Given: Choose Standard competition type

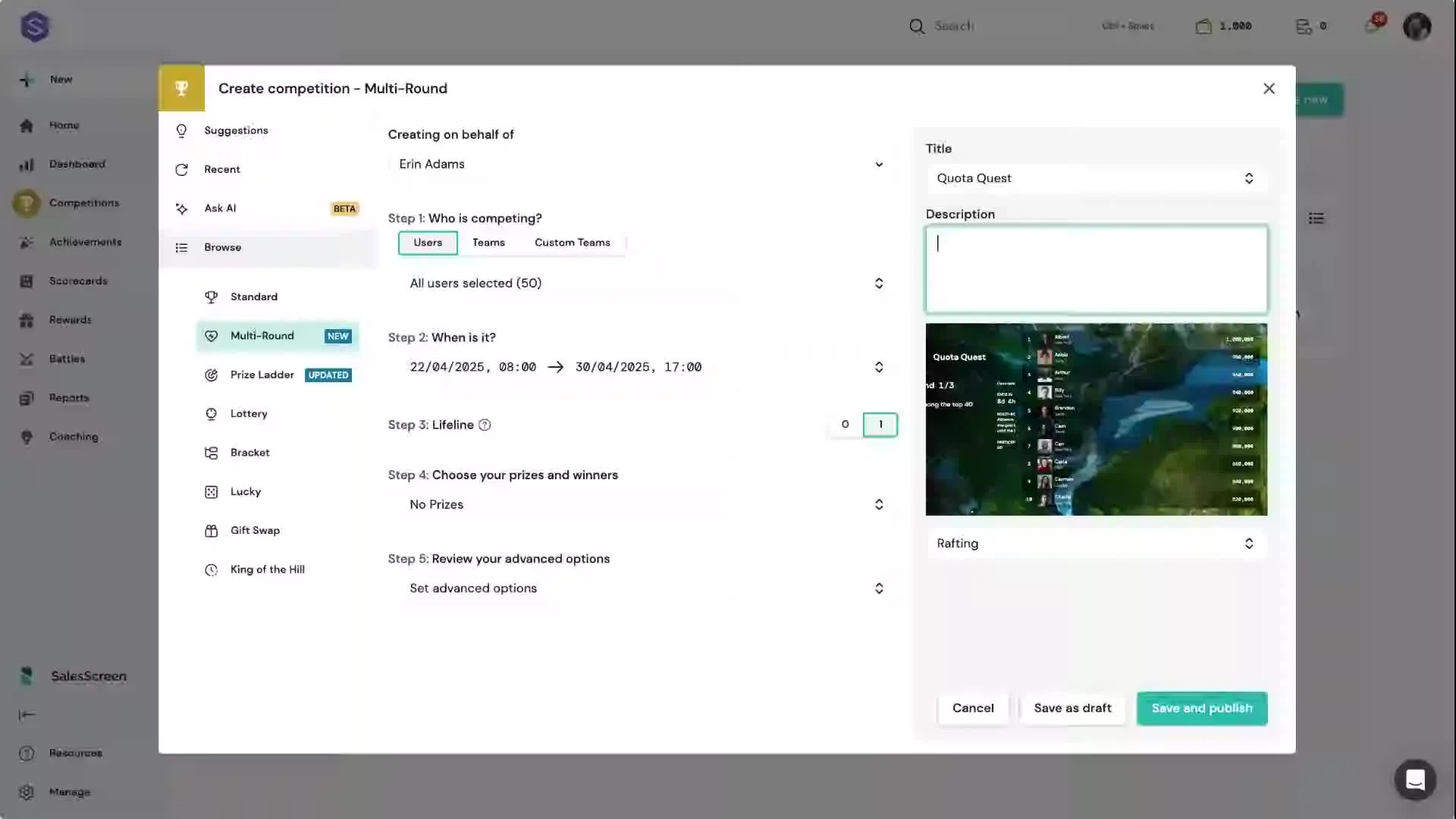Looking at the screenshot, I should [x=278, y=297].
